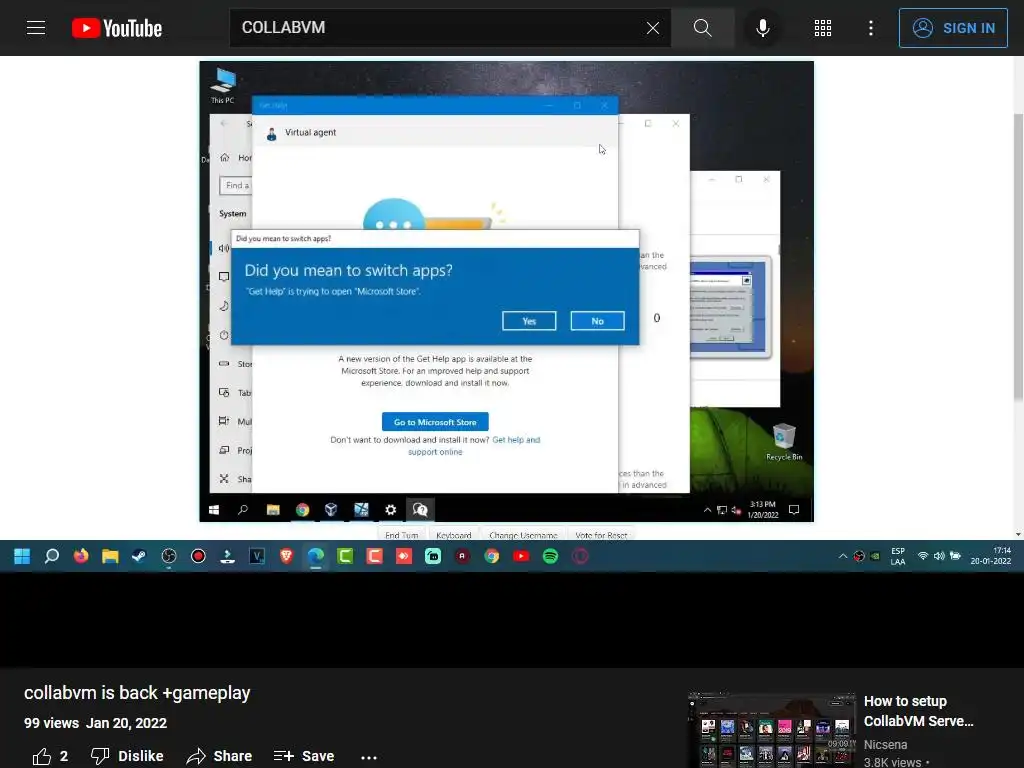Select the This PC desktop icon in video
Viewport: 1024px width, 768px height.
pos(223,85)
